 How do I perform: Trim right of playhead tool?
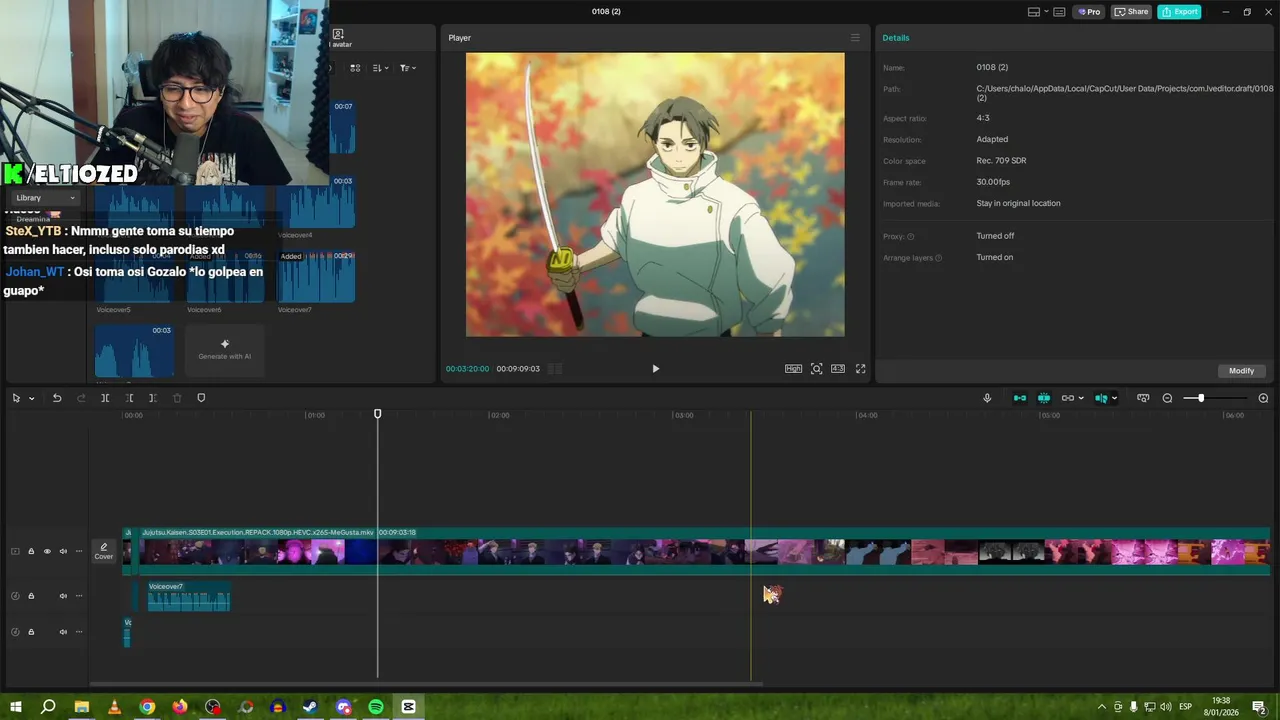click(153, 398)
